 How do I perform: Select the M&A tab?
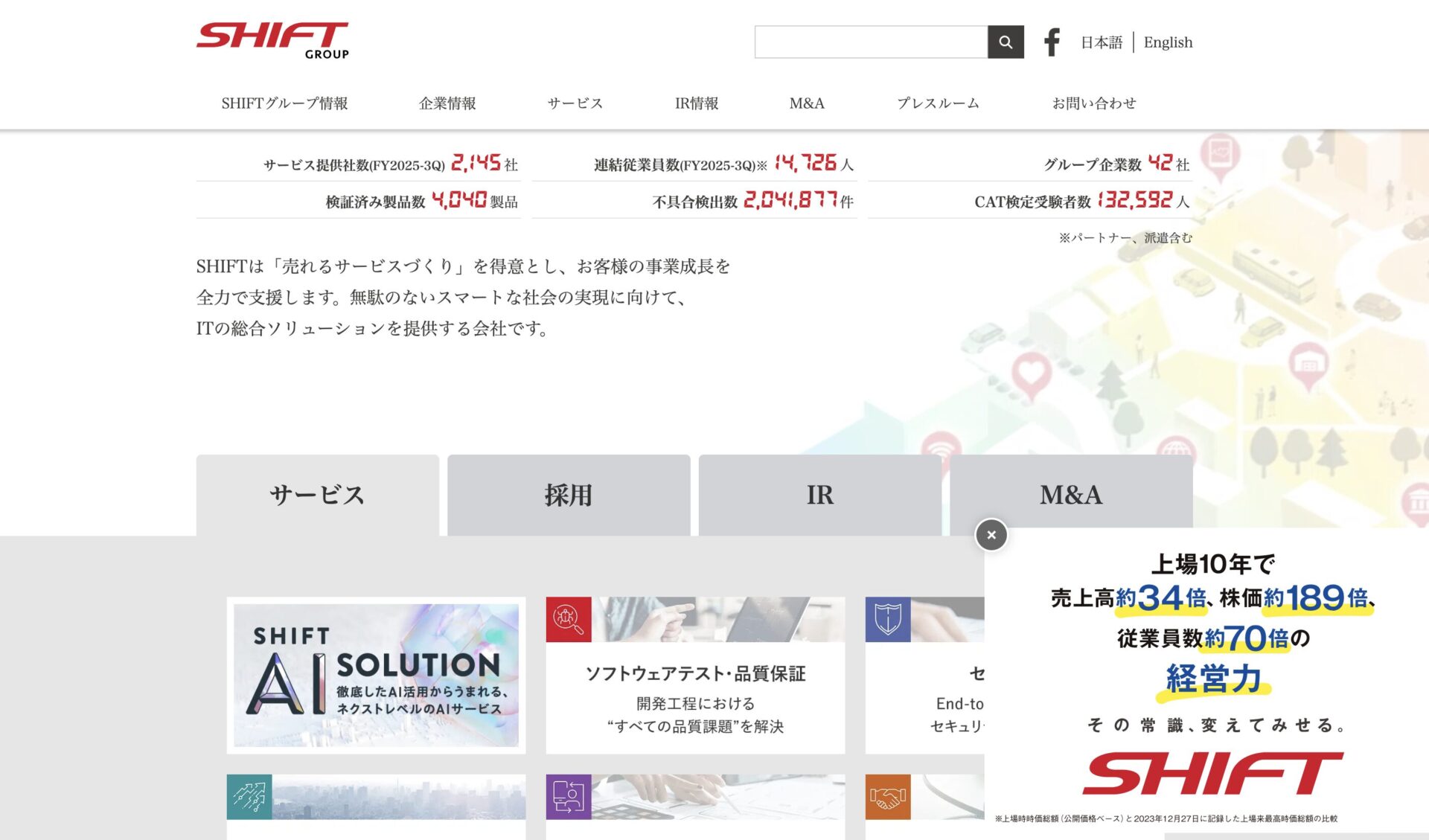coord(1071,494)
